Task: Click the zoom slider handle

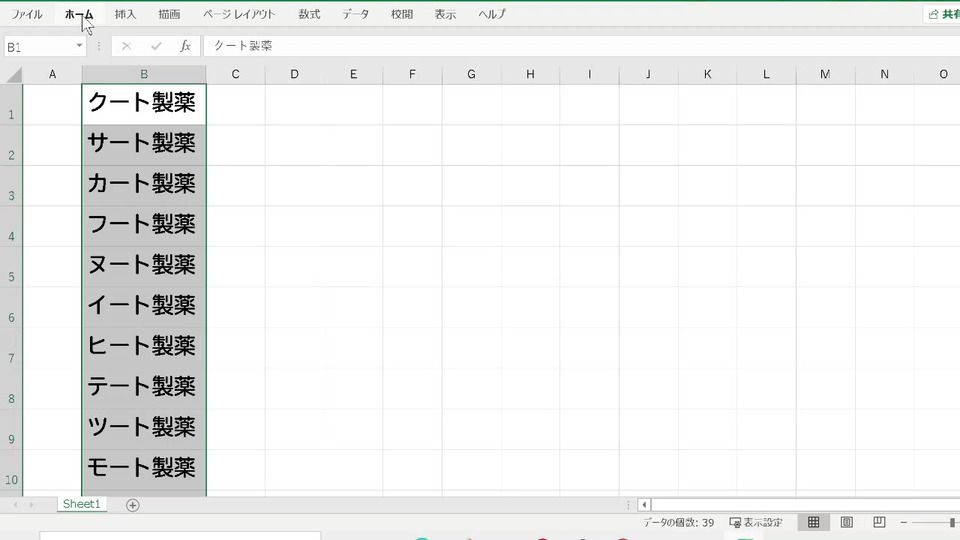Action: 953,523
